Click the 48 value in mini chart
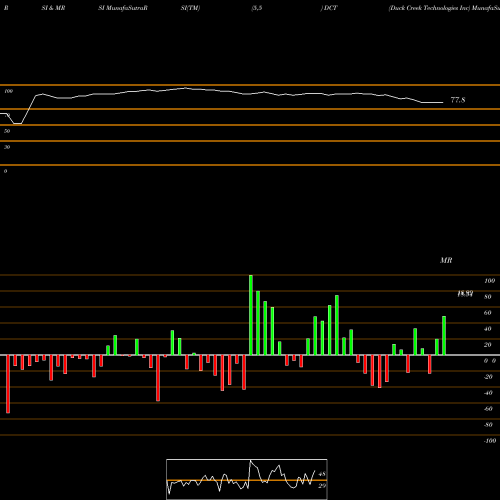The height and width of the screenshot is (500, 500). click(322, 474)
